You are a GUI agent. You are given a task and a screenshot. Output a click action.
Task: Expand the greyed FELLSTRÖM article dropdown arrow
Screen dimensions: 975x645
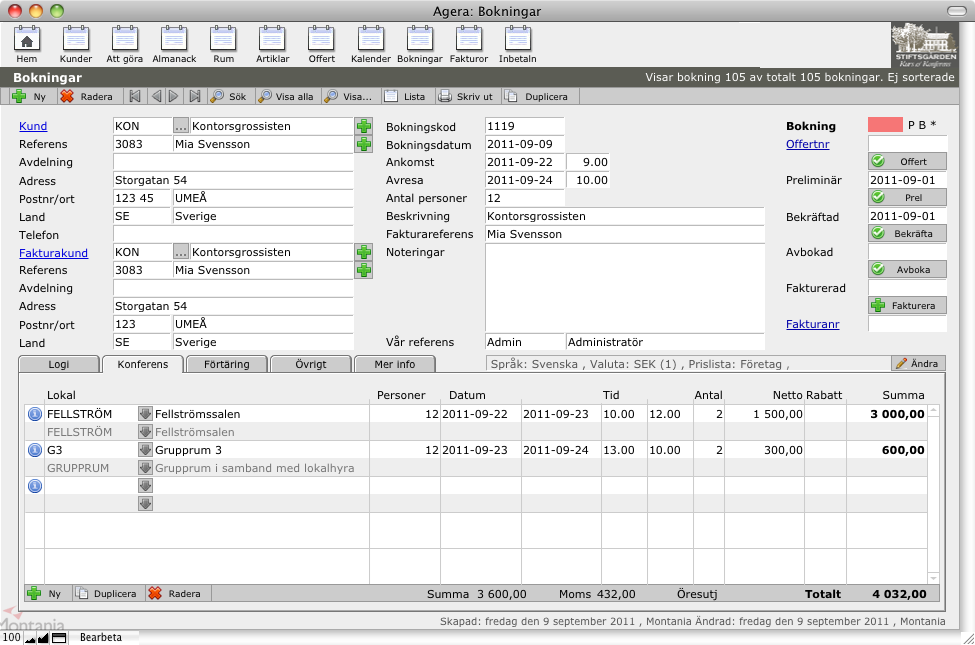pyautogui.click(x=145, y=432)
